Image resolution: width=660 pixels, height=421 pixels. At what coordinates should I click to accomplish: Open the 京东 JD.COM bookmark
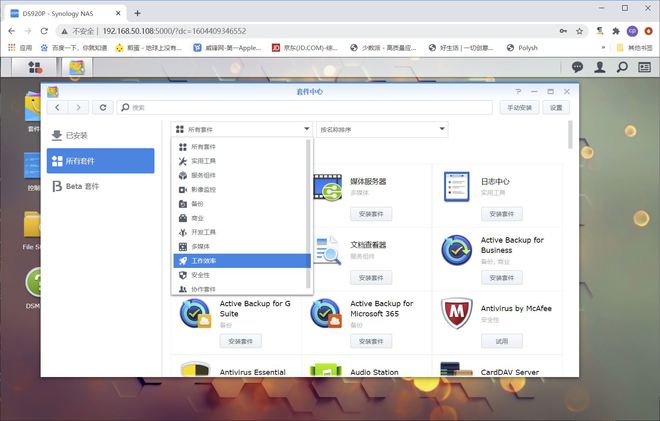click(x=305, y=48)
